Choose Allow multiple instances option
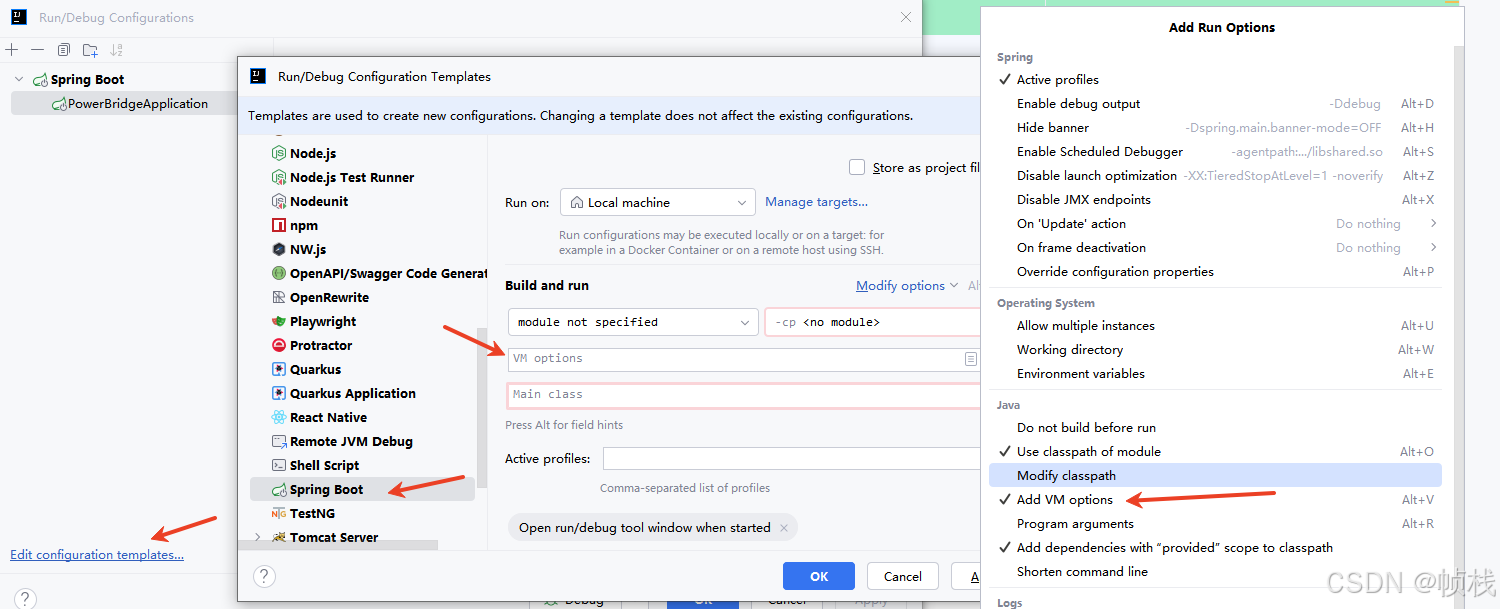Screen dimensions: 1500x609 tap(1215, 325)
